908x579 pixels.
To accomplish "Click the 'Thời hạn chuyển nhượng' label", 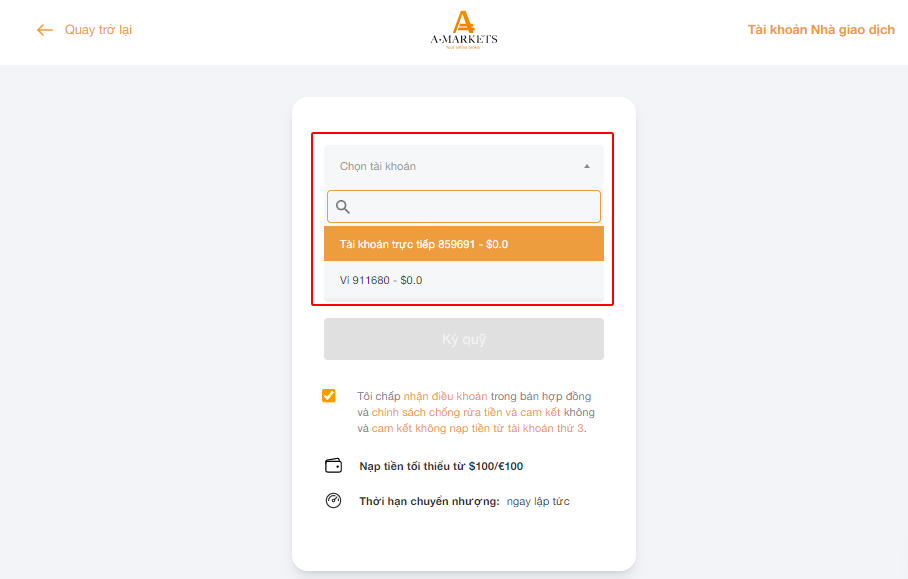I will 429,501.
